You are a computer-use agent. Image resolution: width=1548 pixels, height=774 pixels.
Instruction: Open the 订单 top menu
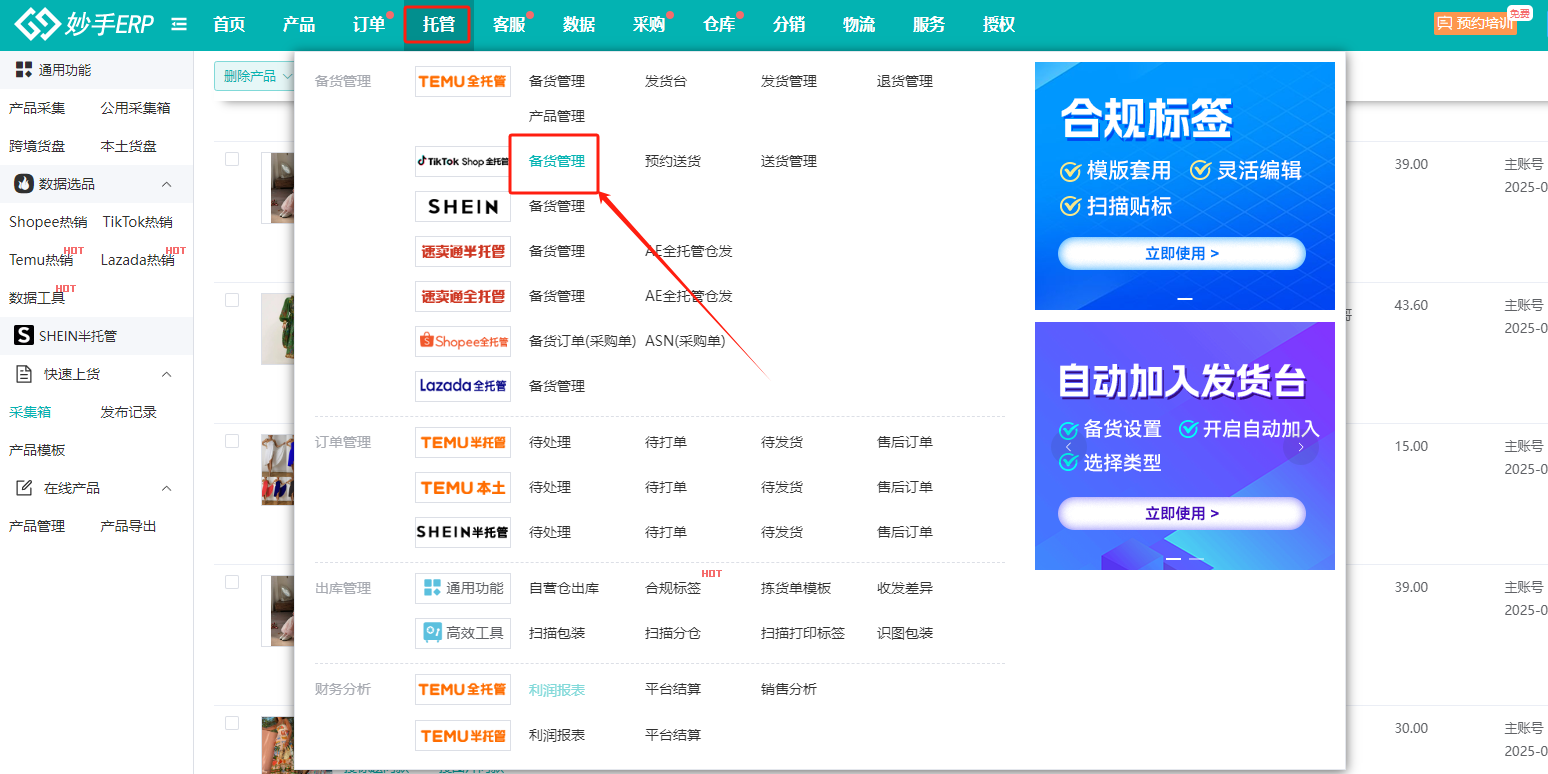pyautogui.click(x=369, y=24)
